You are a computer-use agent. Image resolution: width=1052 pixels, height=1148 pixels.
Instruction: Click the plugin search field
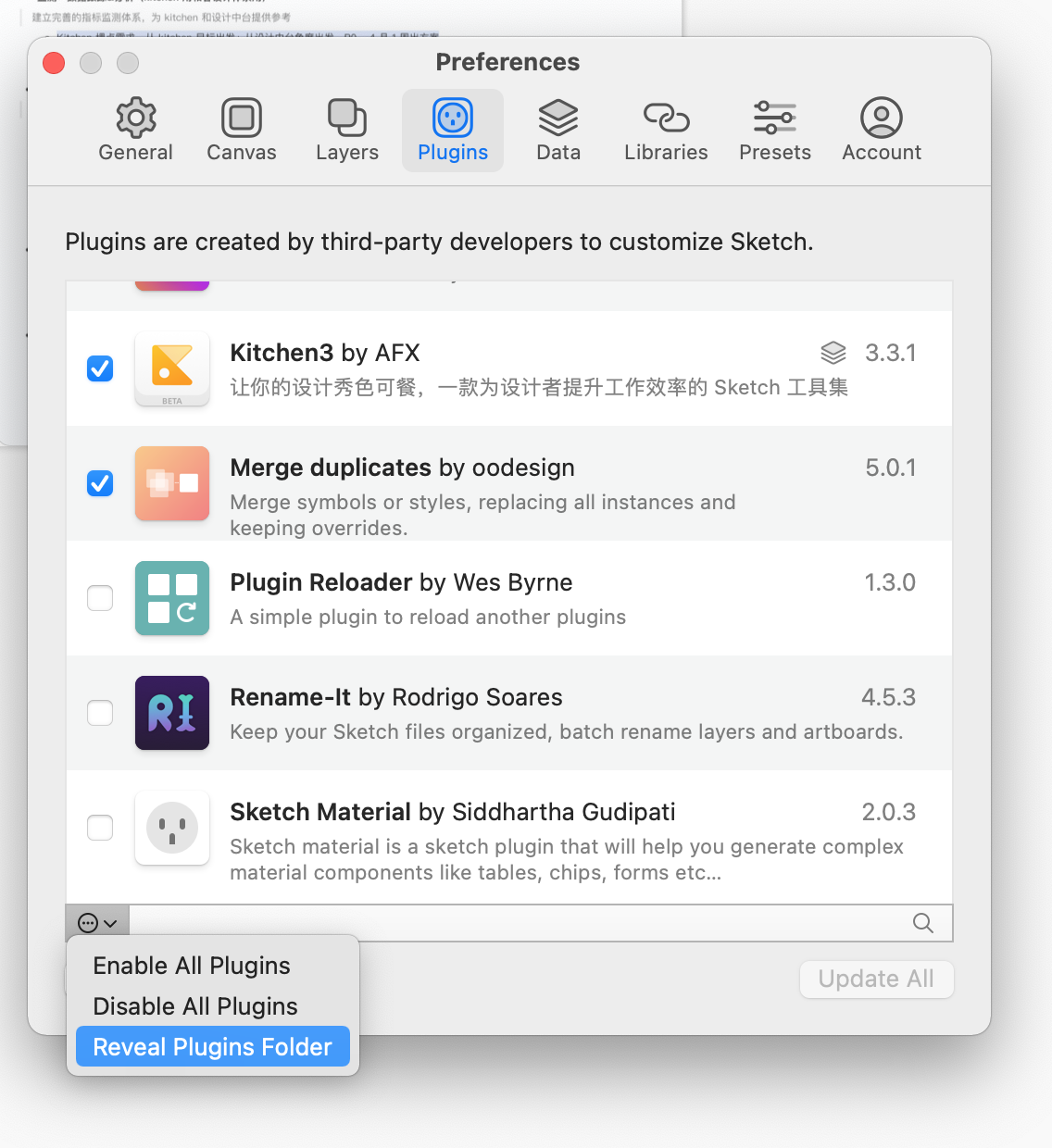[x=541, y=923]
